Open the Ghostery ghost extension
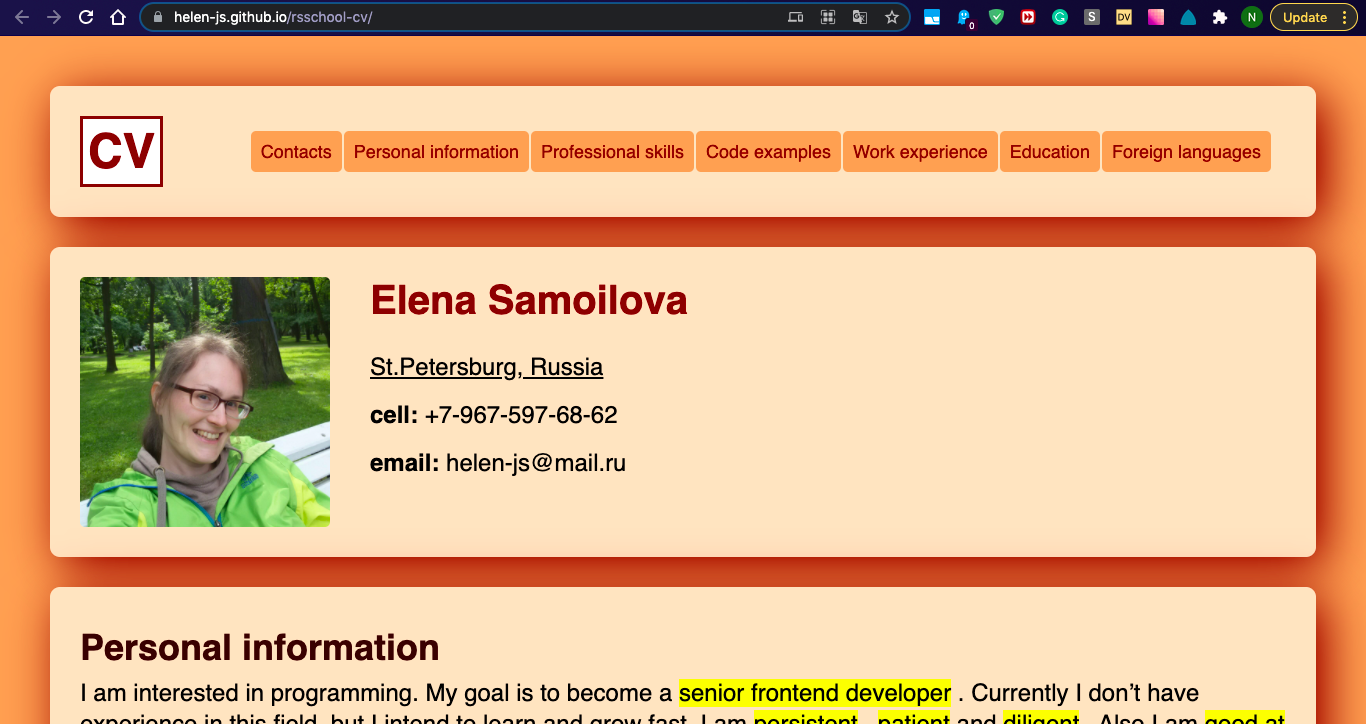 tap(964, 18)
